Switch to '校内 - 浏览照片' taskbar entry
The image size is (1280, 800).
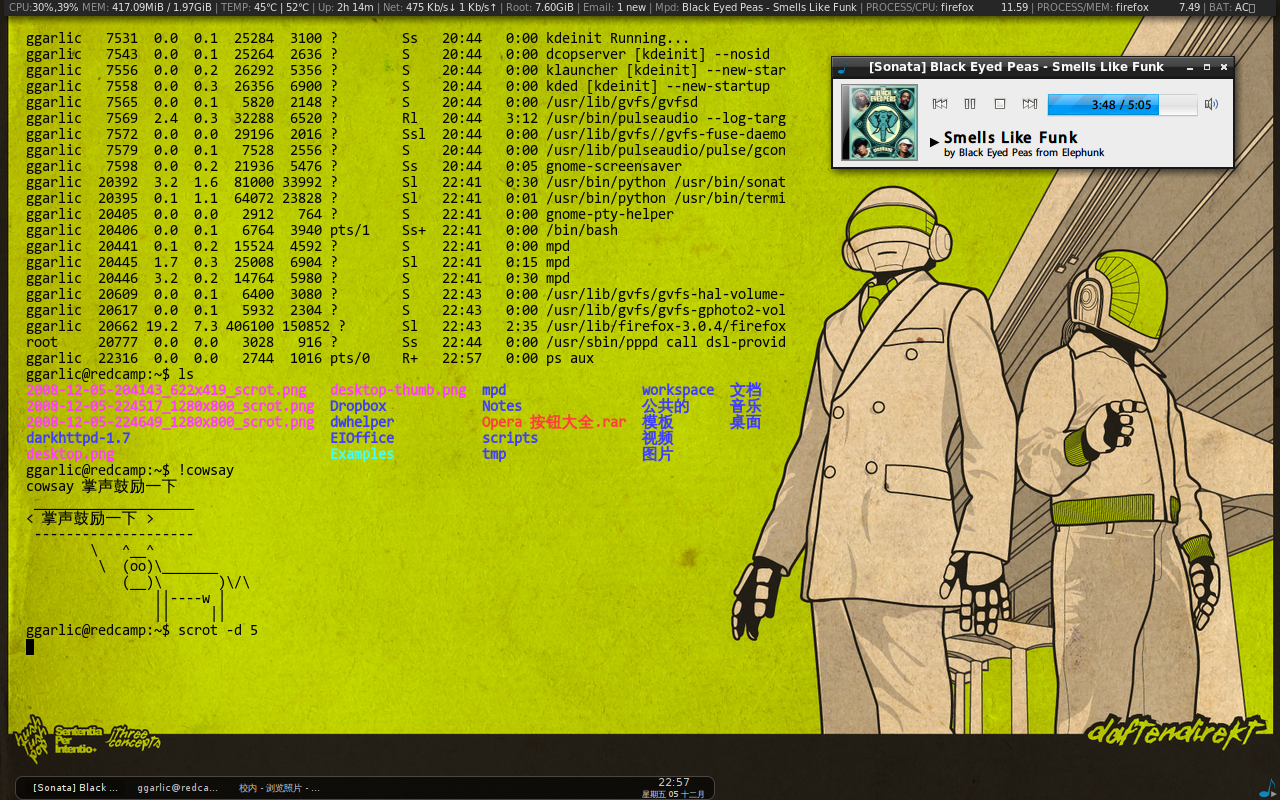pos(279,788)
